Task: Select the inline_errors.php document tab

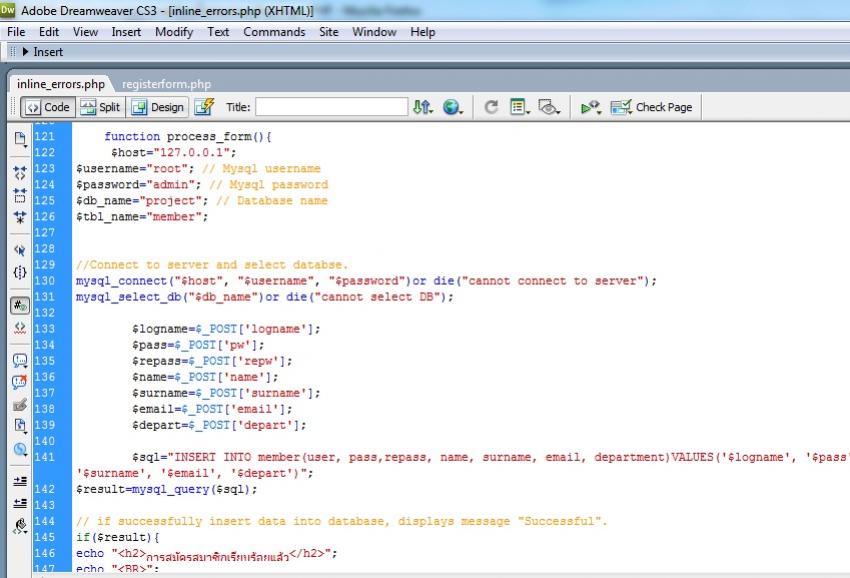Action: (61, 84)
